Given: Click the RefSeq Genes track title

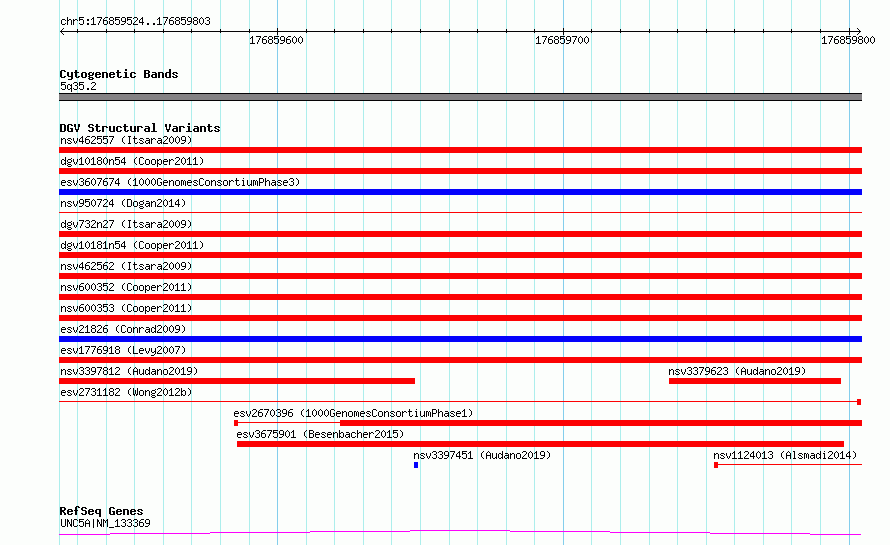Looking at the screenshot, I should (101, 511).
